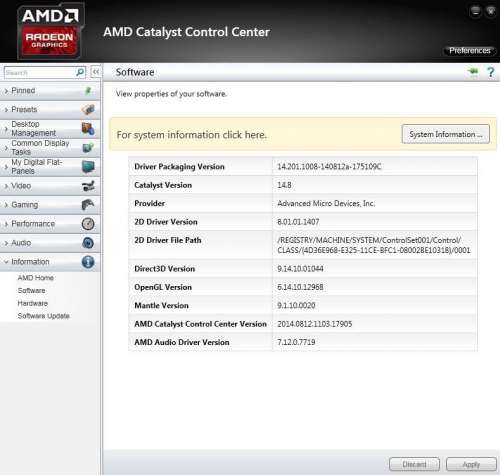
Task: Click Control Center Version value 2014.0812.1103.17905
Action: [x=315, y=324]
